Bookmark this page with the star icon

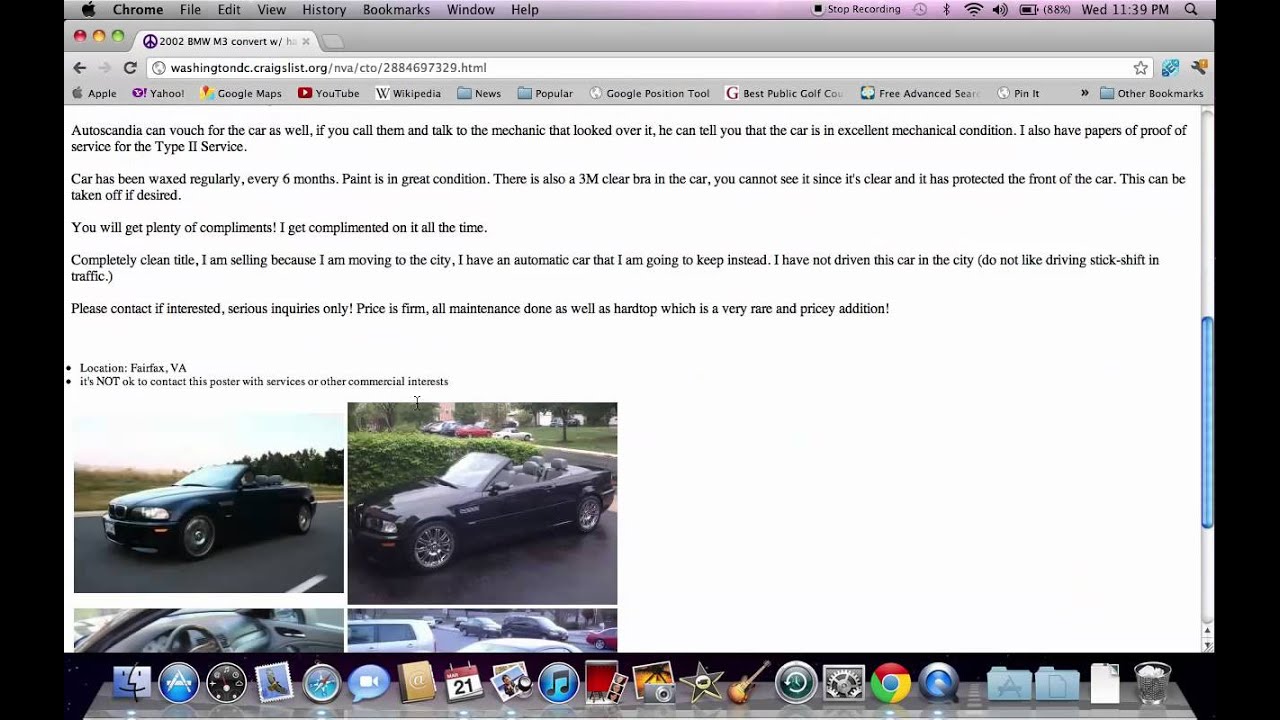(x=1140, y=67)
